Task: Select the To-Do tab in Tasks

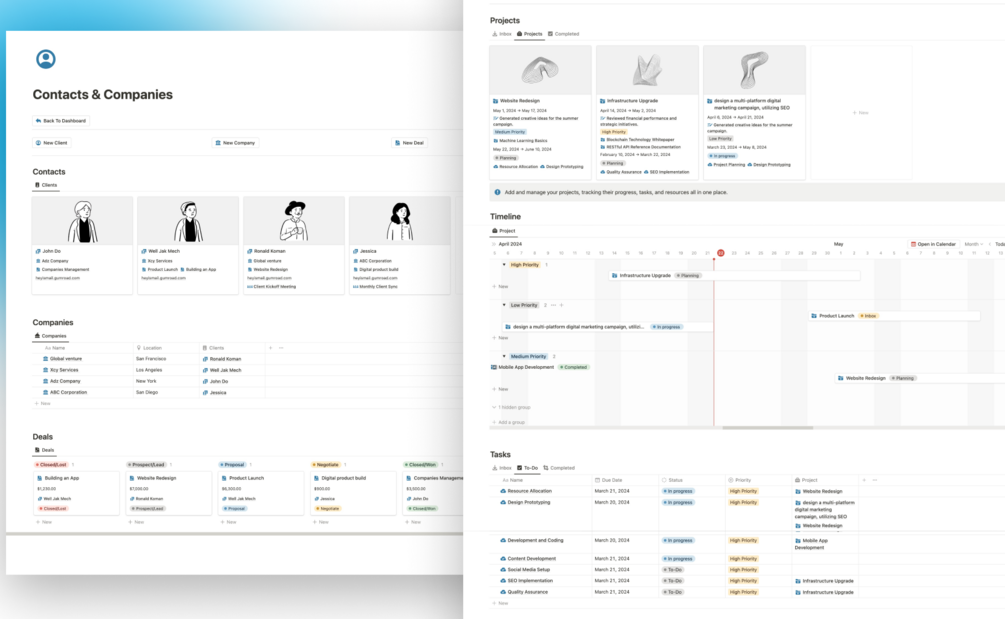Action: click(527, 468)
